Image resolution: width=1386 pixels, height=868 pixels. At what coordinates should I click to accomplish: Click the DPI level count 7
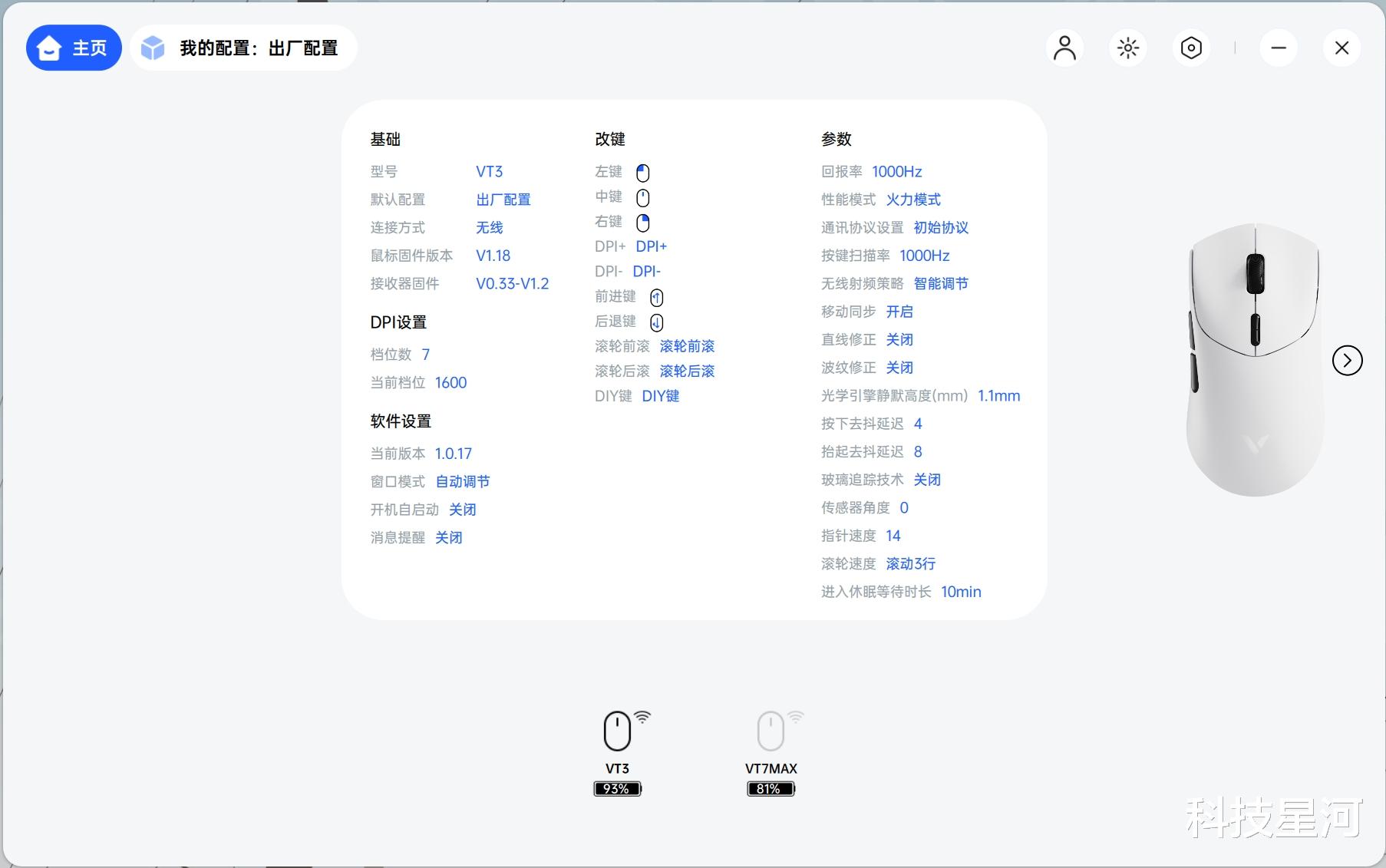click(426, 355)
